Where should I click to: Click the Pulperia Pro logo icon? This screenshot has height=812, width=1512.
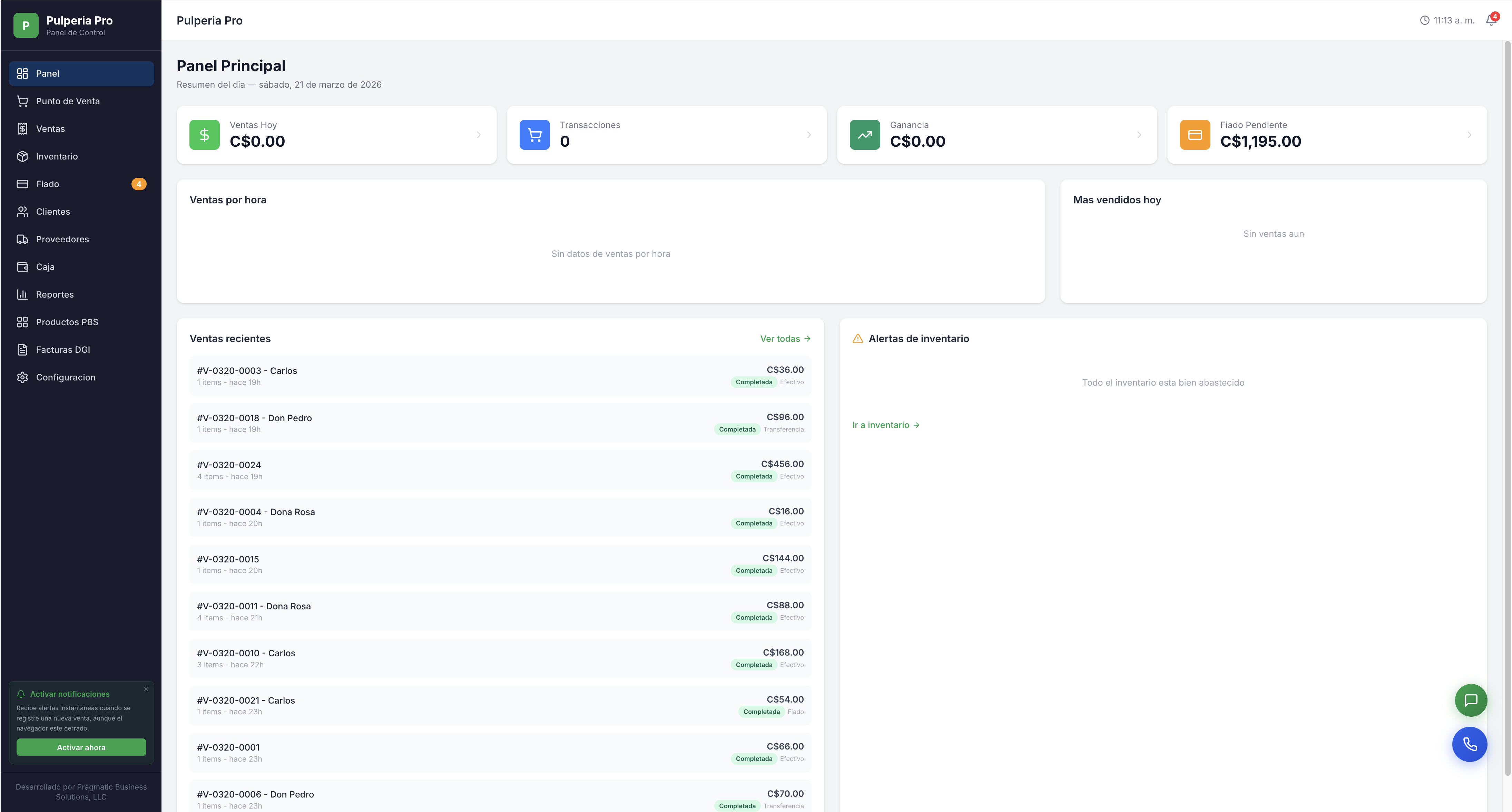26,25
